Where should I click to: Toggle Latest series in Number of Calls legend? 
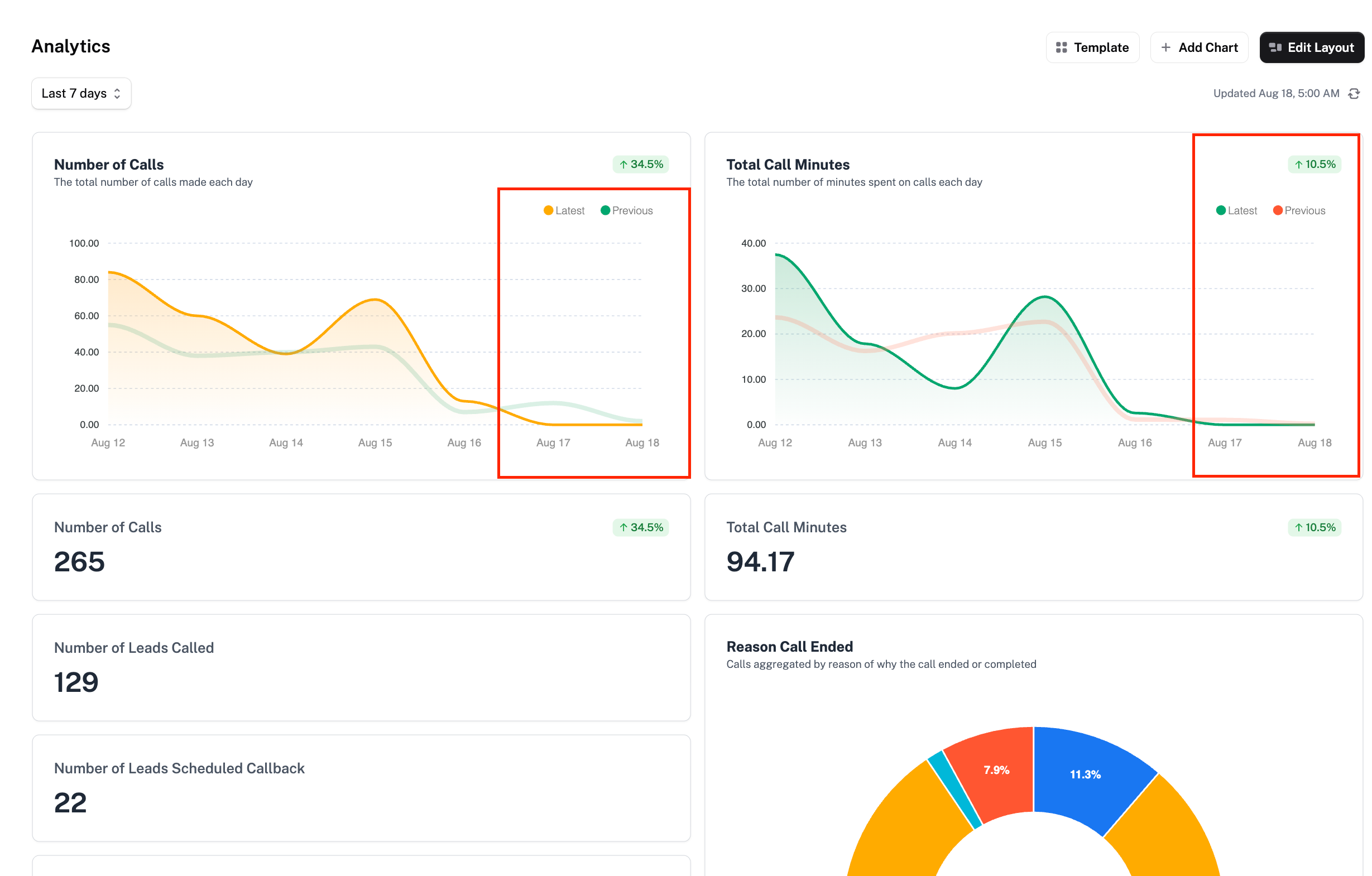564,211
